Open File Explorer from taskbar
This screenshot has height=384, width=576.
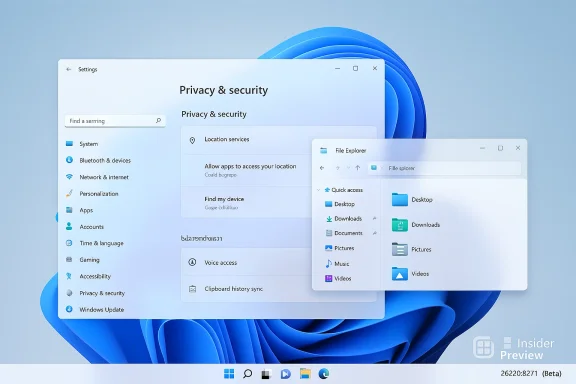click(305, 374)
